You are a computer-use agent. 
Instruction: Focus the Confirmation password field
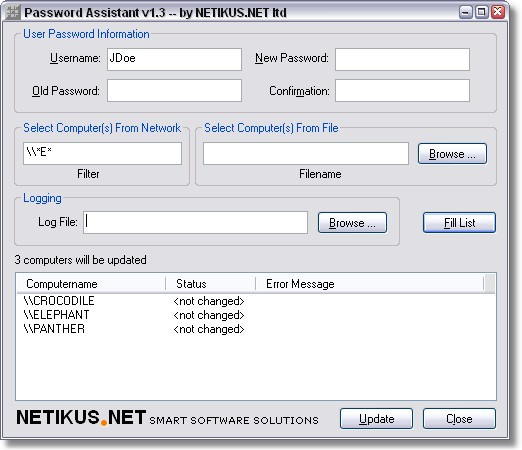click(402, 90)
